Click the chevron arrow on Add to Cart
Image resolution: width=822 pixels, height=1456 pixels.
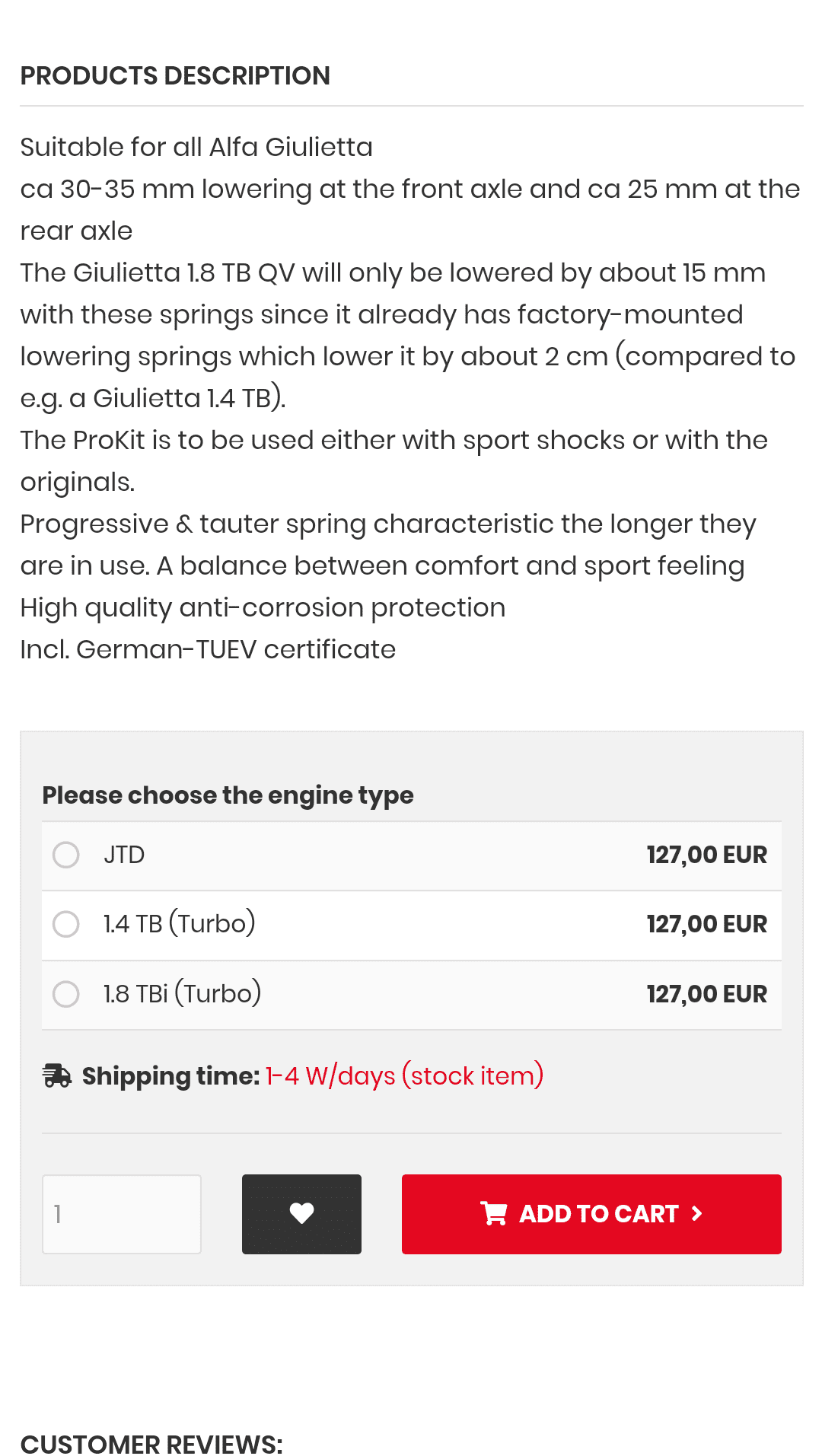pos(696,1214)
